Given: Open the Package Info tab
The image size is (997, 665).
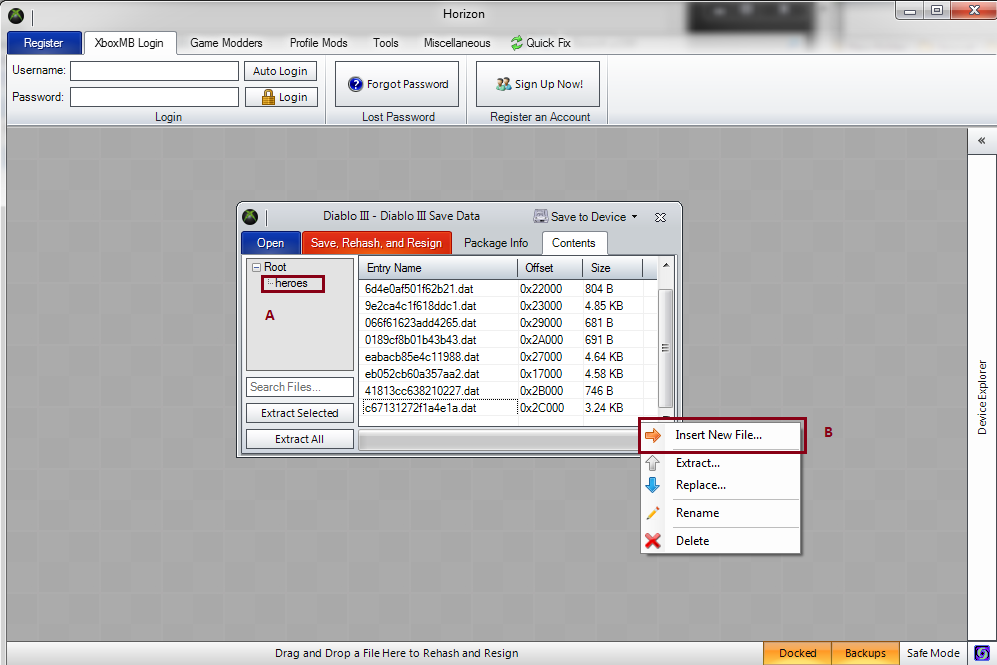Looking at the screenshot, I should 496,243.
